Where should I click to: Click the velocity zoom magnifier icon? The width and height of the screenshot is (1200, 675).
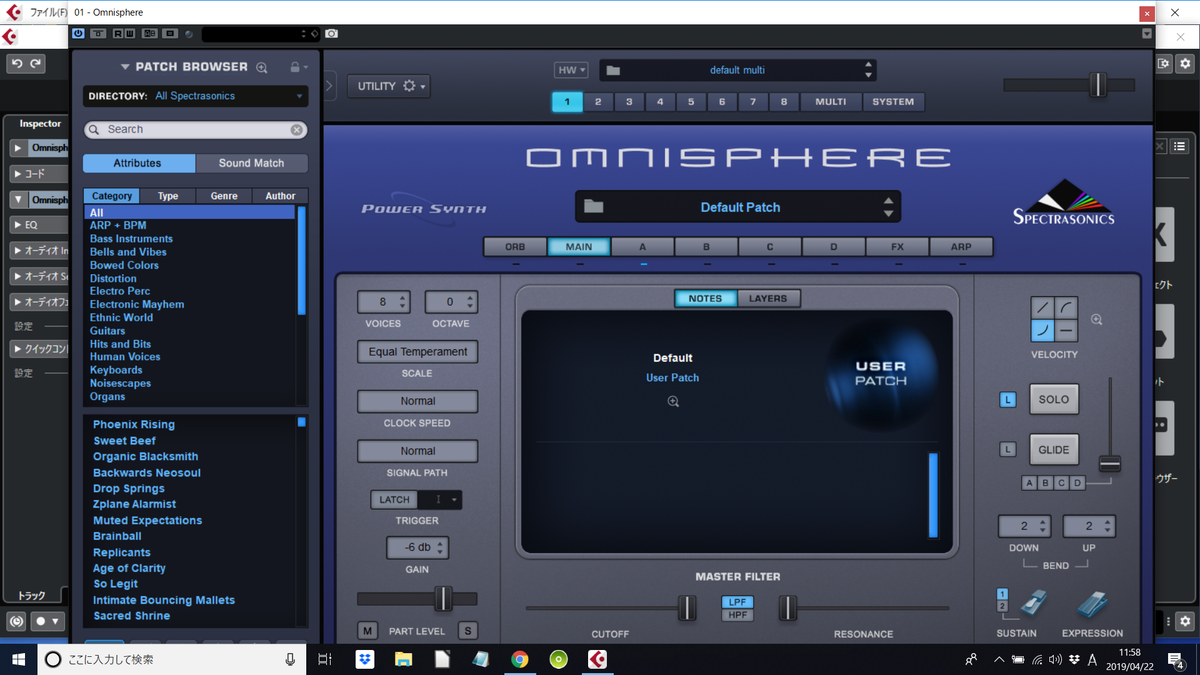click(1097, 320)
